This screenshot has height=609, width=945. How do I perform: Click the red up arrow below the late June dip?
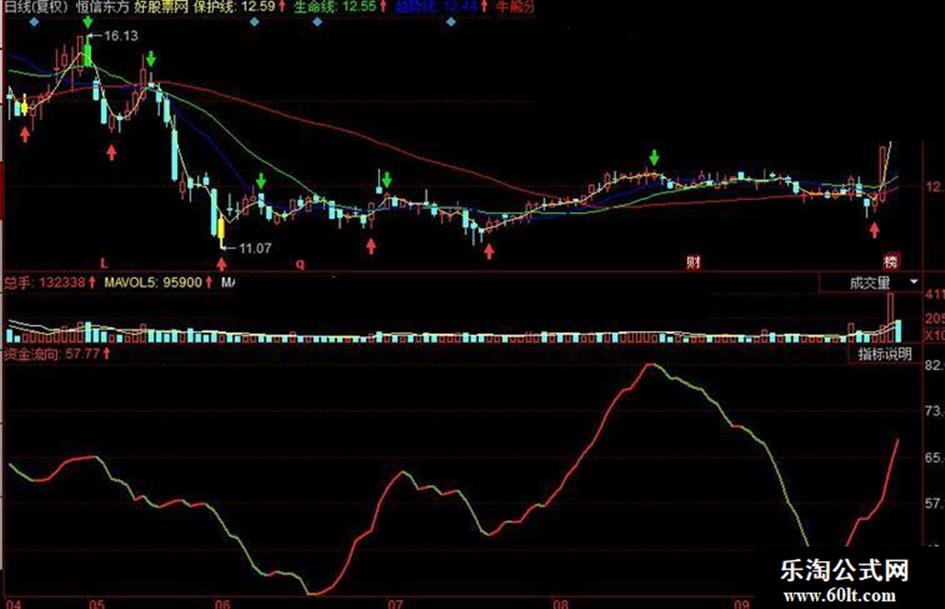(371, 245)
